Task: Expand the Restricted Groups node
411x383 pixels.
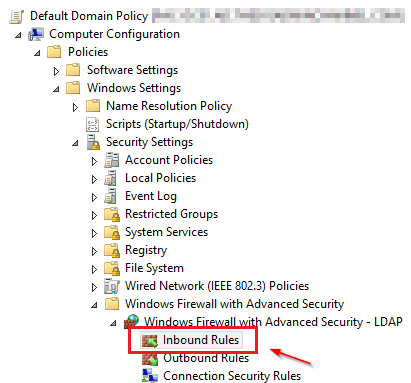Action: [94, 215]
